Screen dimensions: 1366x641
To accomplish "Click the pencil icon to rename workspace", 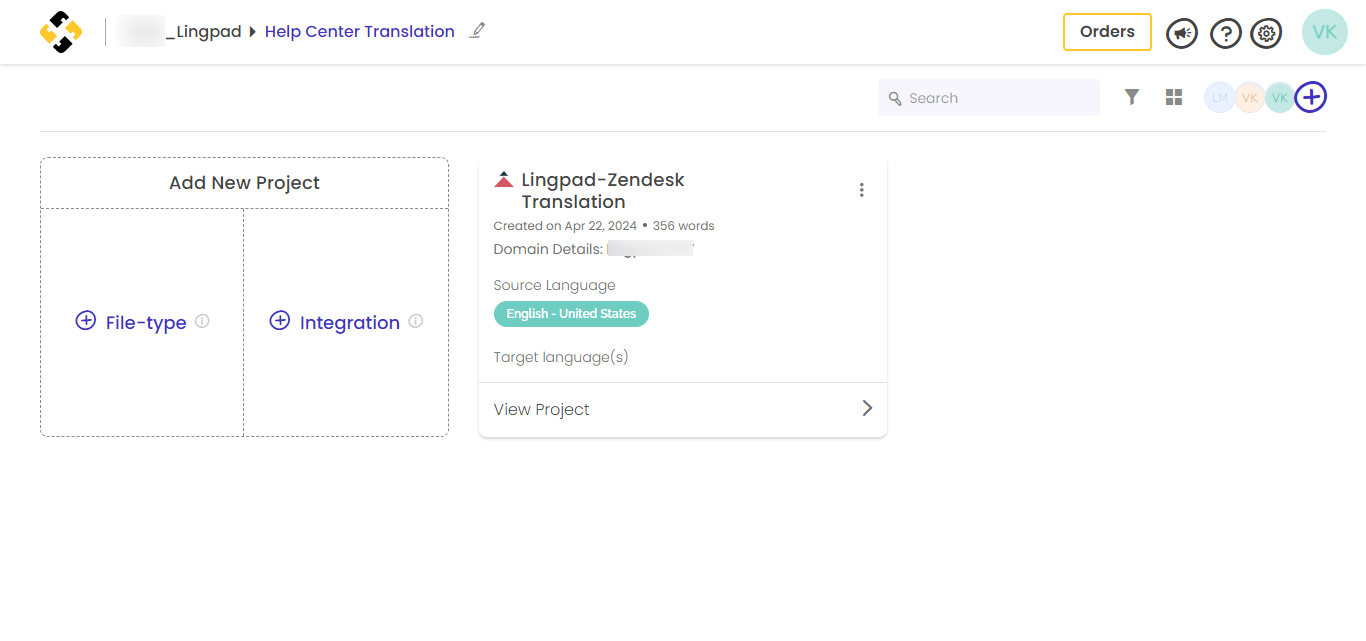I will point(477,31).
